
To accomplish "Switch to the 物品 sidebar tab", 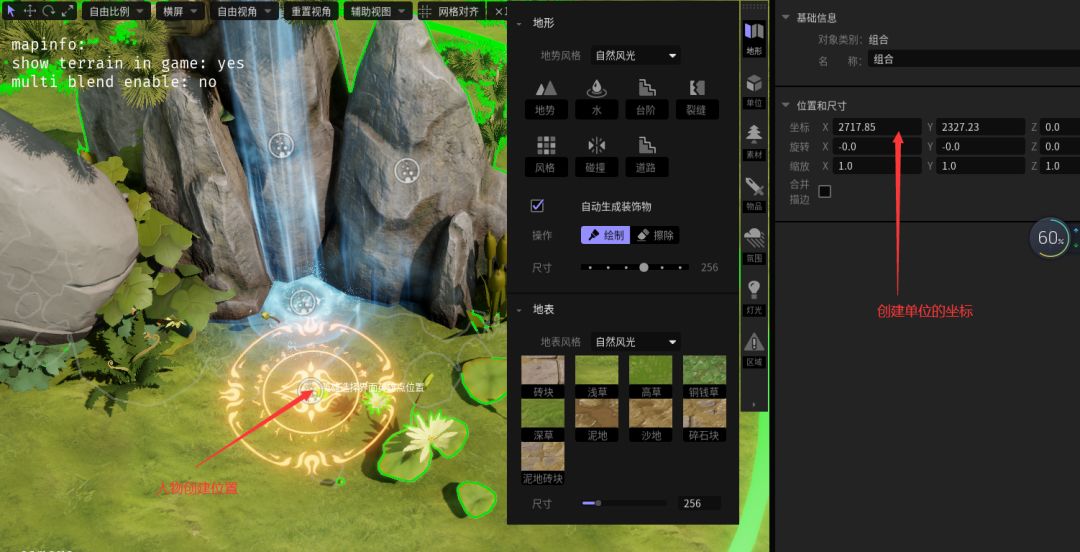I will [754, 194].
